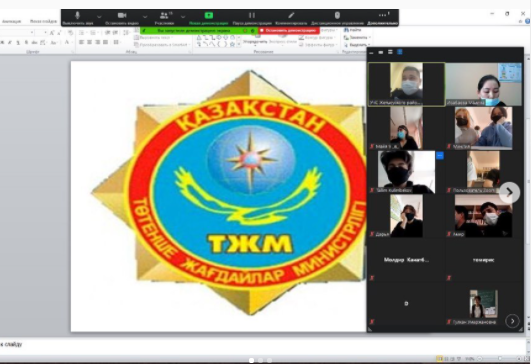Viewport: 531px width, 364px height.
Task: Align text left in paragraph group
Action: point(82,42)
